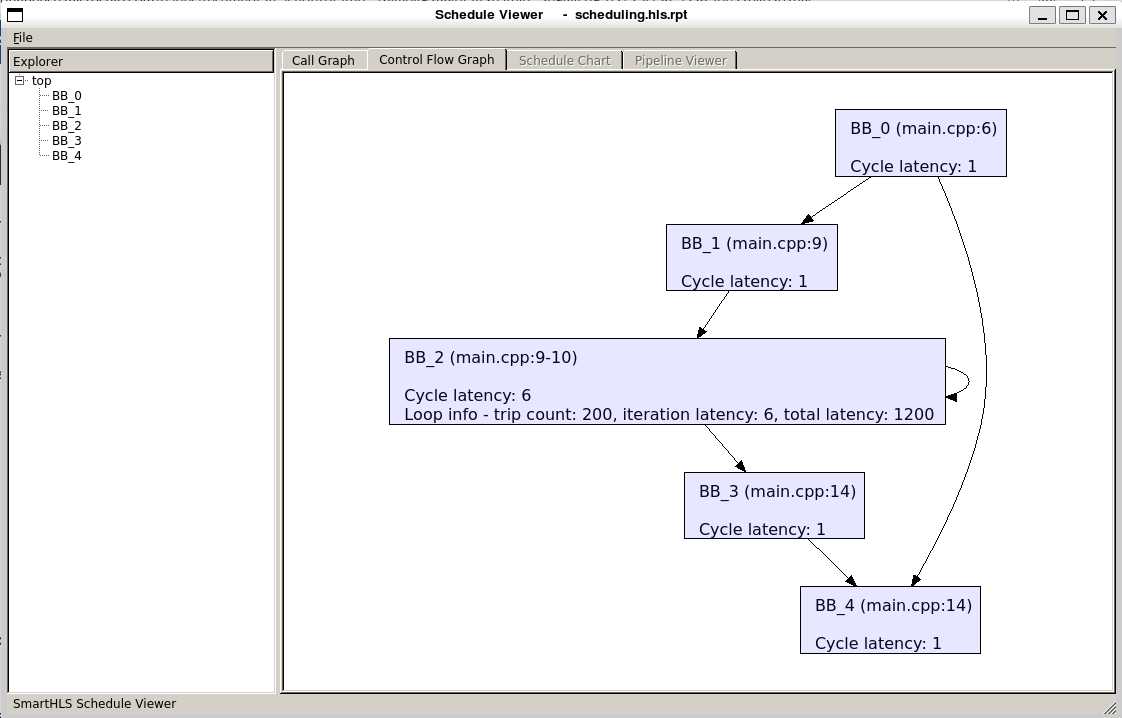Click the BB_4 (main.cpp:14) graph node
The height and width of the screenshot is (718, 1122).
tap(890, 620)
